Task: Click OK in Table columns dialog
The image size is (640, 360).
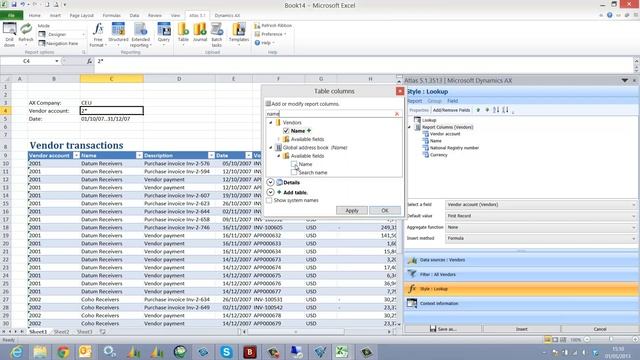Action: pos(384,211)
